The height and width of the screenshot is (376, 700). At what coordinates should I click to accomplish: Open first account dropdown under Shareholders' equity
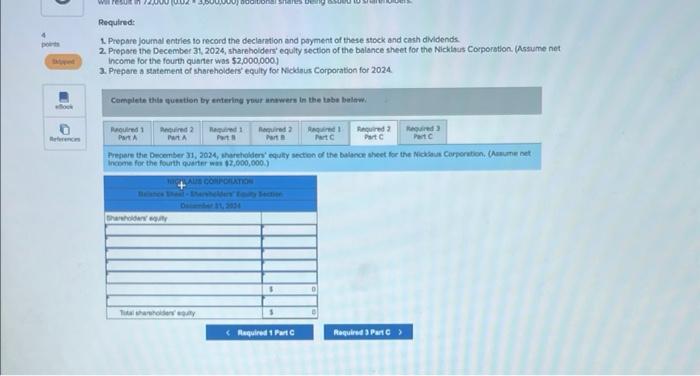[x=183, y=230]
